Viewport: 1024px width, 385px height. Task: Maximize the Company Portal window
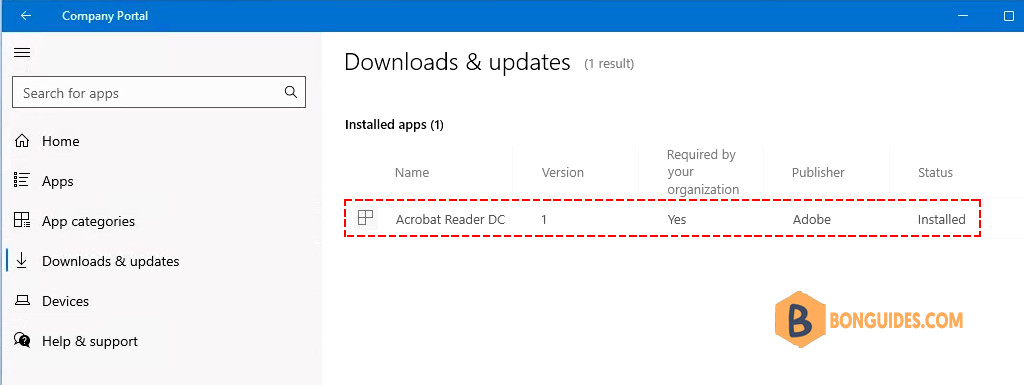pyautogui.click(x=1008, y=16)
